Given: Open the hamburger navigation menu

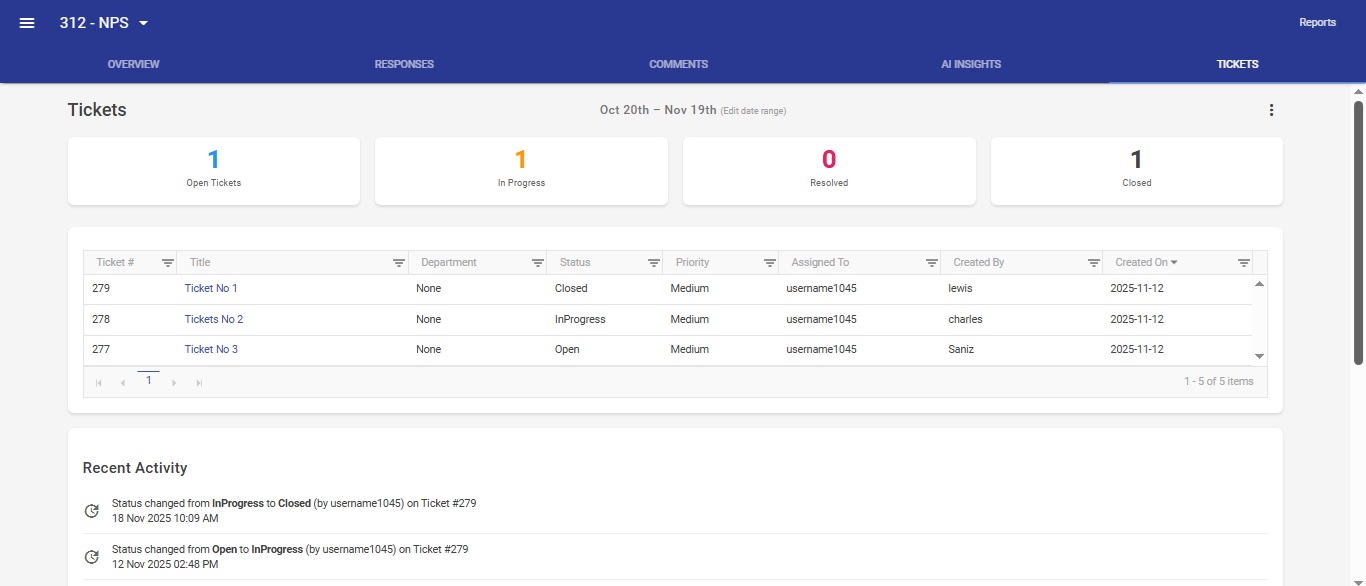Looking at the screenshot, I should tap(27, 23).
